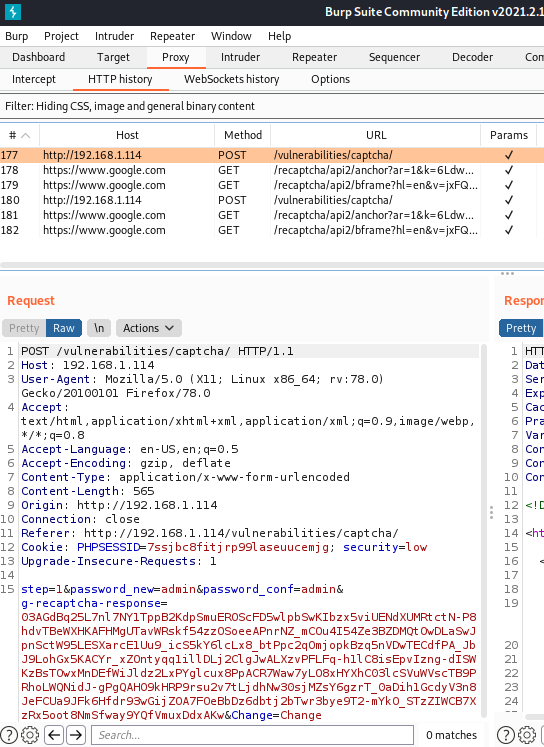Click the horizontal three-dot handle above Response
Screen dimensions: 544x747
(x=507, y=273)
